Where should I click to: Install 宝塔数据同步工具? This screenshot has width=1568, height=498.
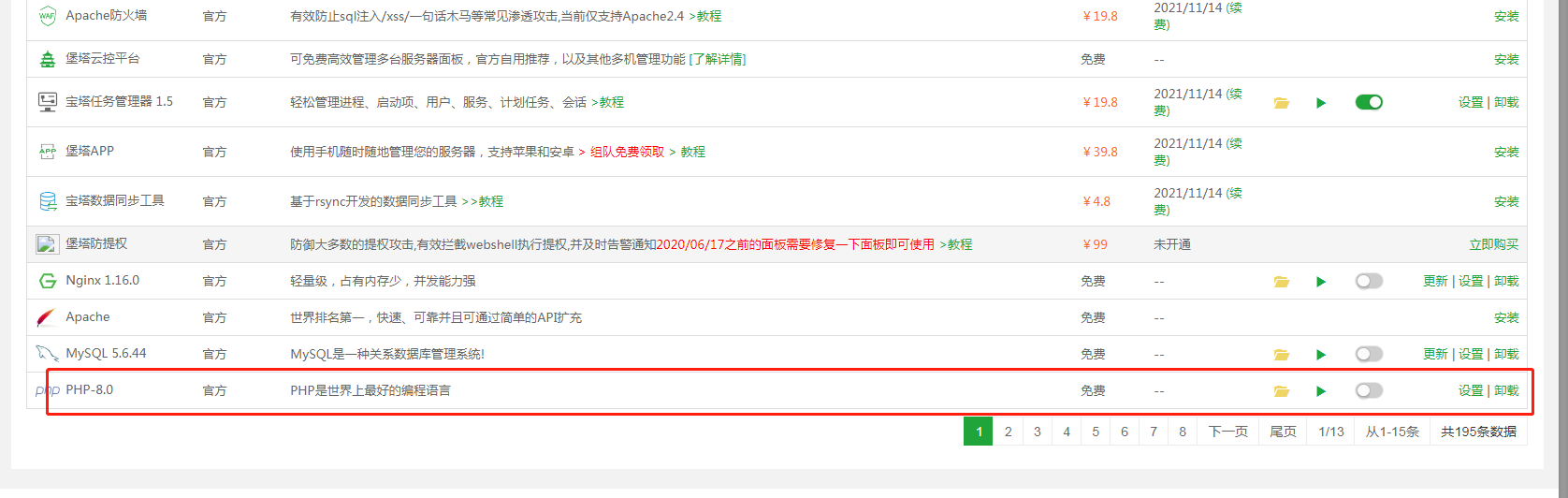pos(1506,201)
